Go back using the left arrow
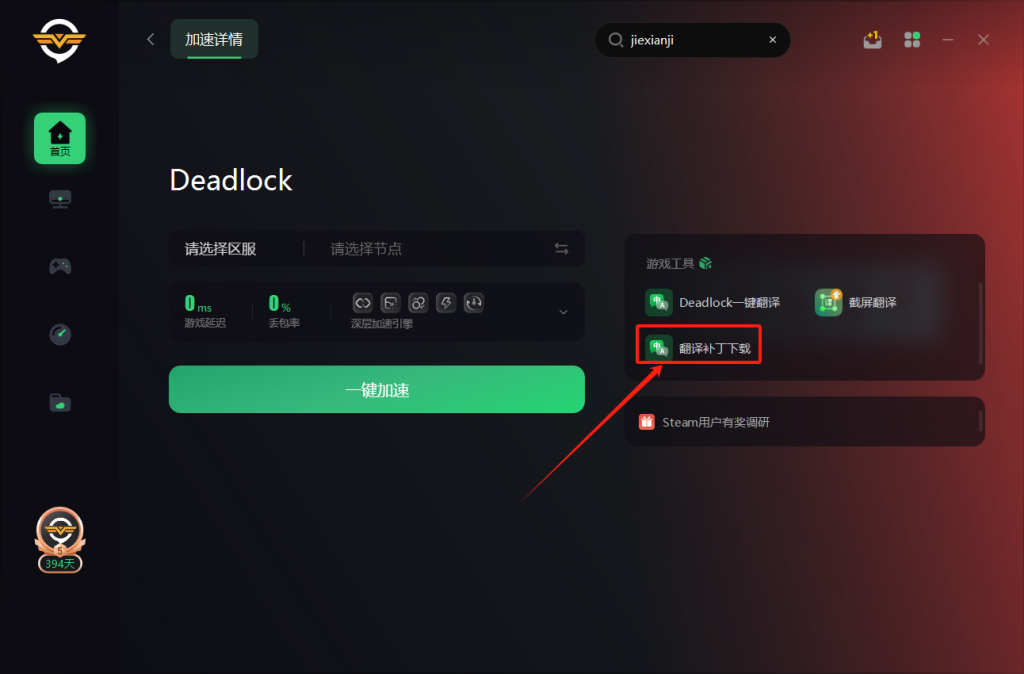This screenshot has height=674, width=1024. (x=151, y=39)
